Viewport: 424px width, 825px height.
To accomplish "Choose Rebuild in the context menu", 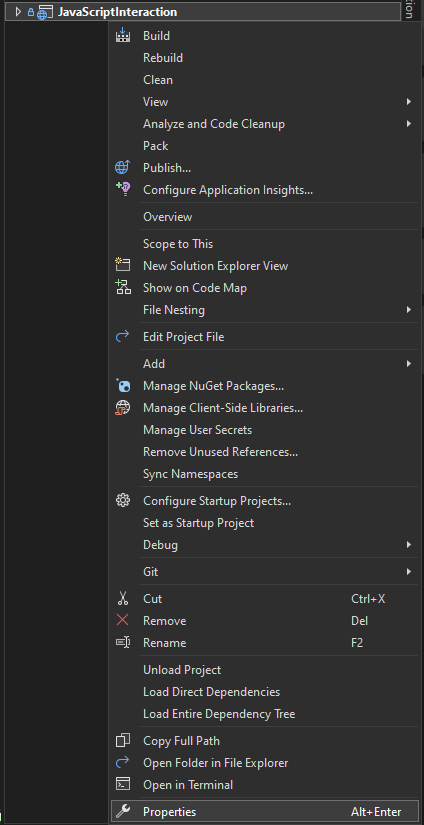I will (265, 58).
